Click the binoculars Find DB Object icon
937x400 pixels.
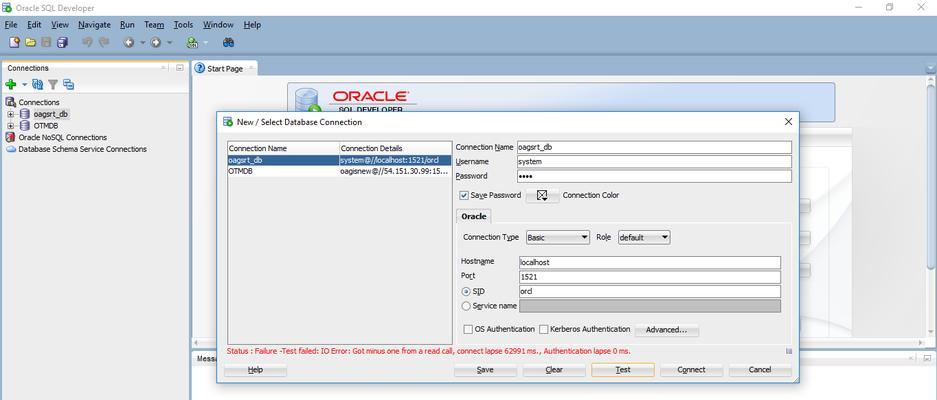[228, 42]
